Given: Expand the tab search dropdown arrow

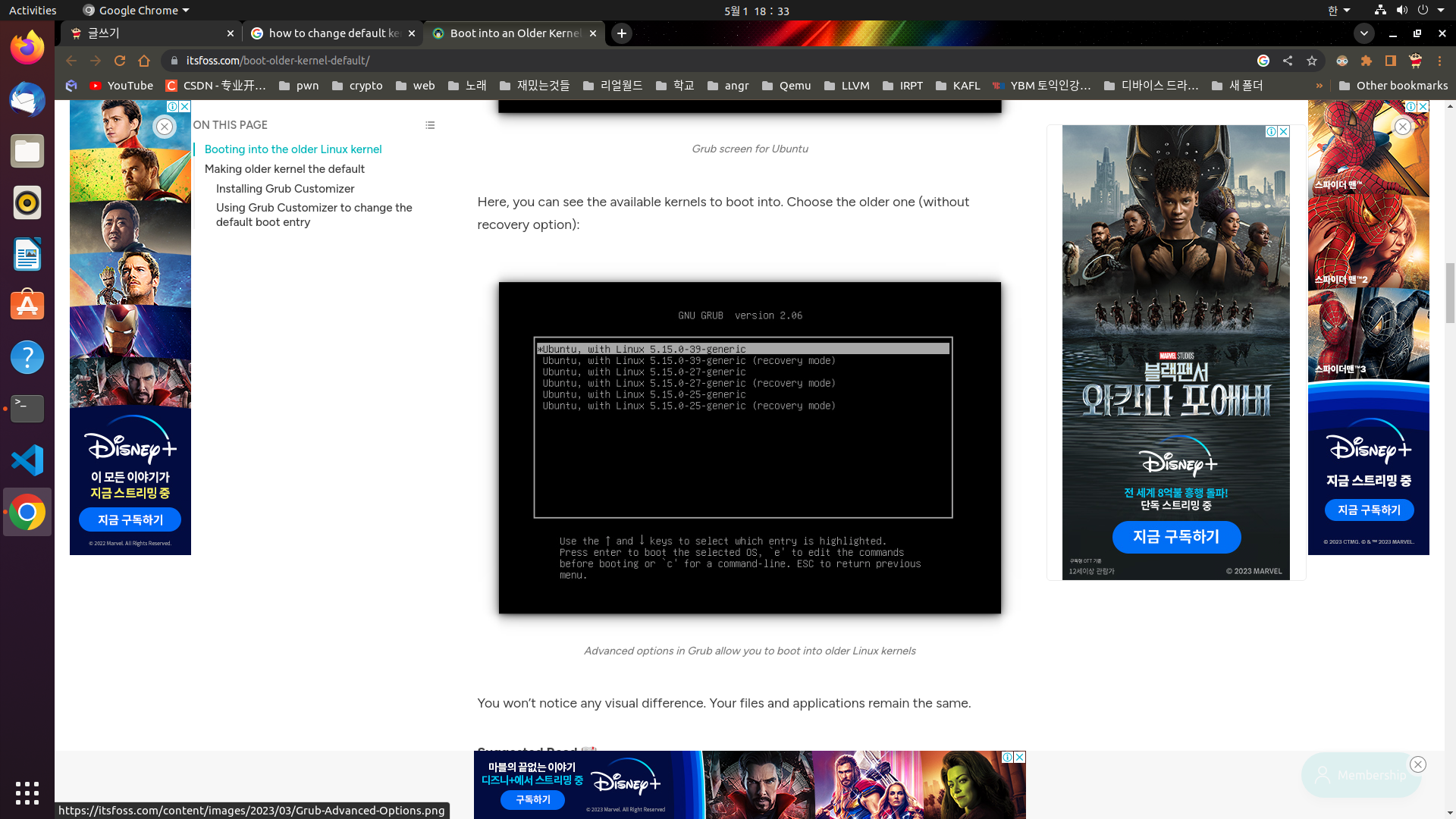Looking at the screenshot, I should tap(1364, 33).
